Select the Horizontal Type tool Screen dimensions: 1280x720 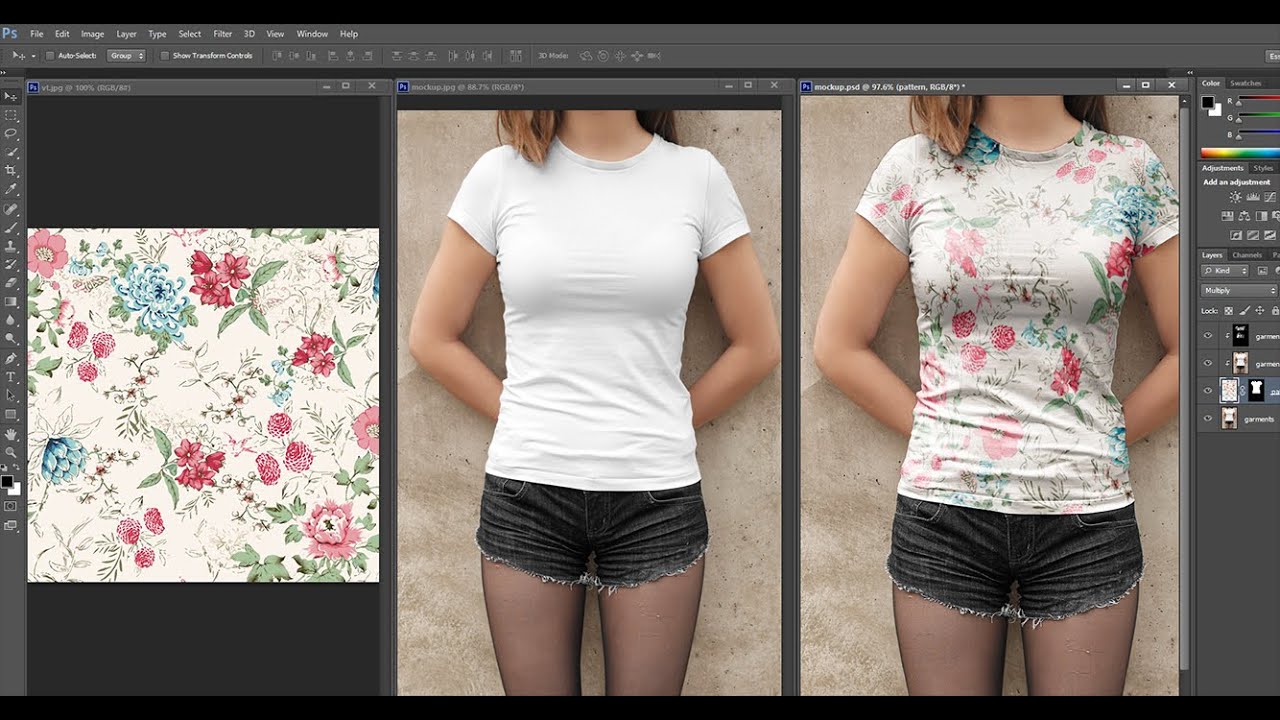(x=11, y=376)
